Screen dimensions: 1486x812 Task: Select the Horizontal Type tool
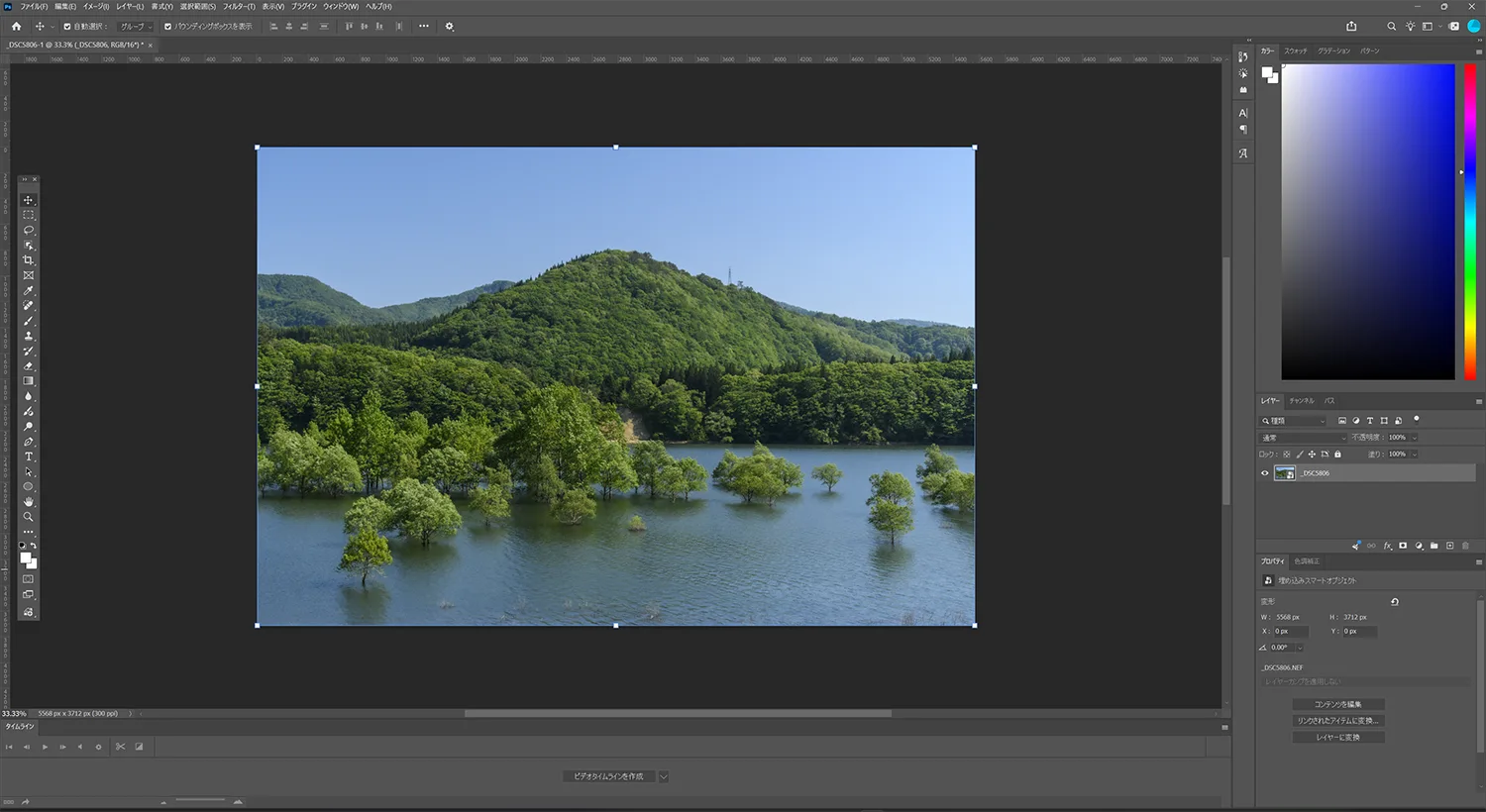click(28, 457)
